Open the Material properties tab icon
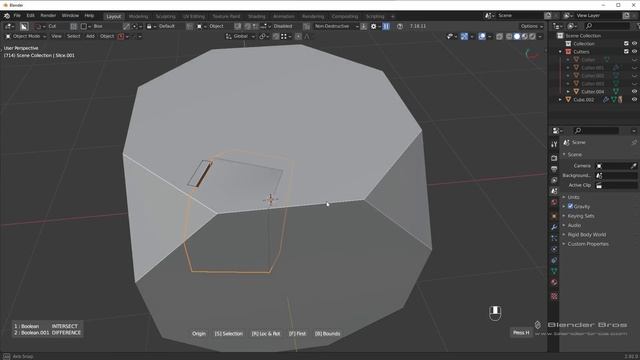Viewport: 640px width, 360px height. [x=554, y=282]
